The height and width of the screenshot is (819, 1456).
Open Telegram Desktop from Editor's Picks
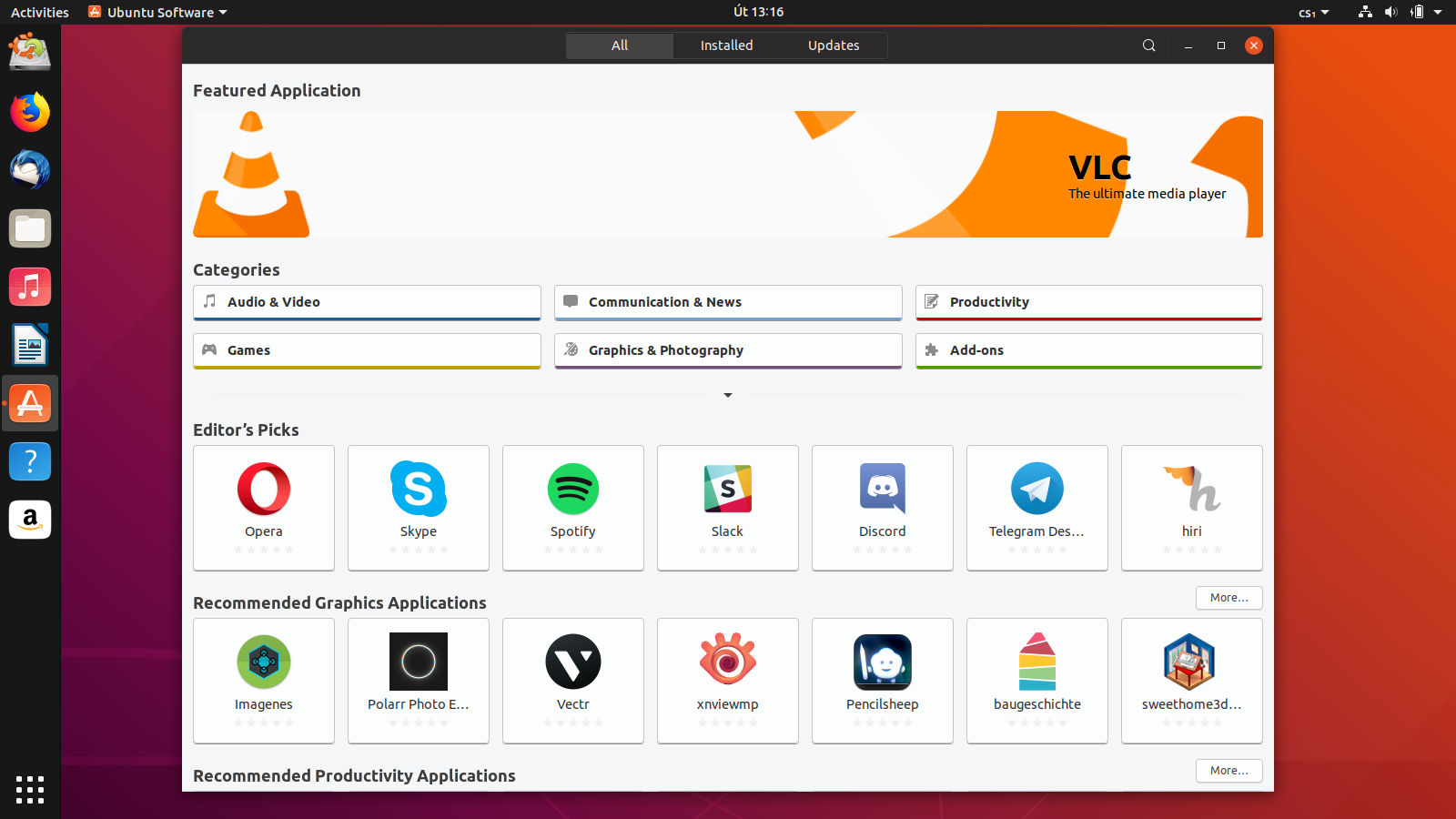pyautogui.click(x=1036, y=508)
